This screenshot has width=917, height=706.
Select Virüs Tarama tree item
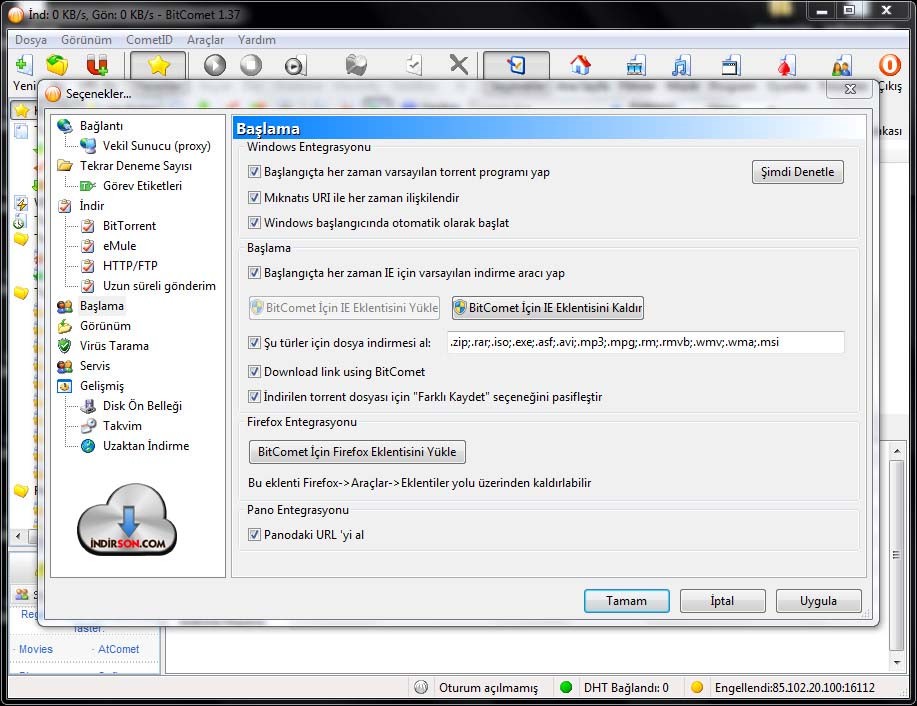pos(114,346)
